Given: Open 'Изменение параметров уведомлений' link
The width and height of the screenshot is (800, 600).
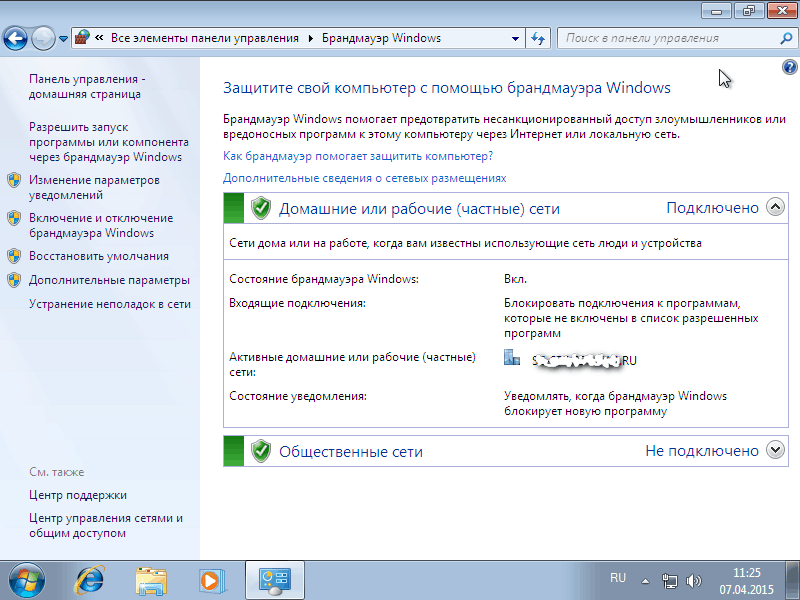Looking at the screenshot, I should pyautogui.click(x=94, y=187).
